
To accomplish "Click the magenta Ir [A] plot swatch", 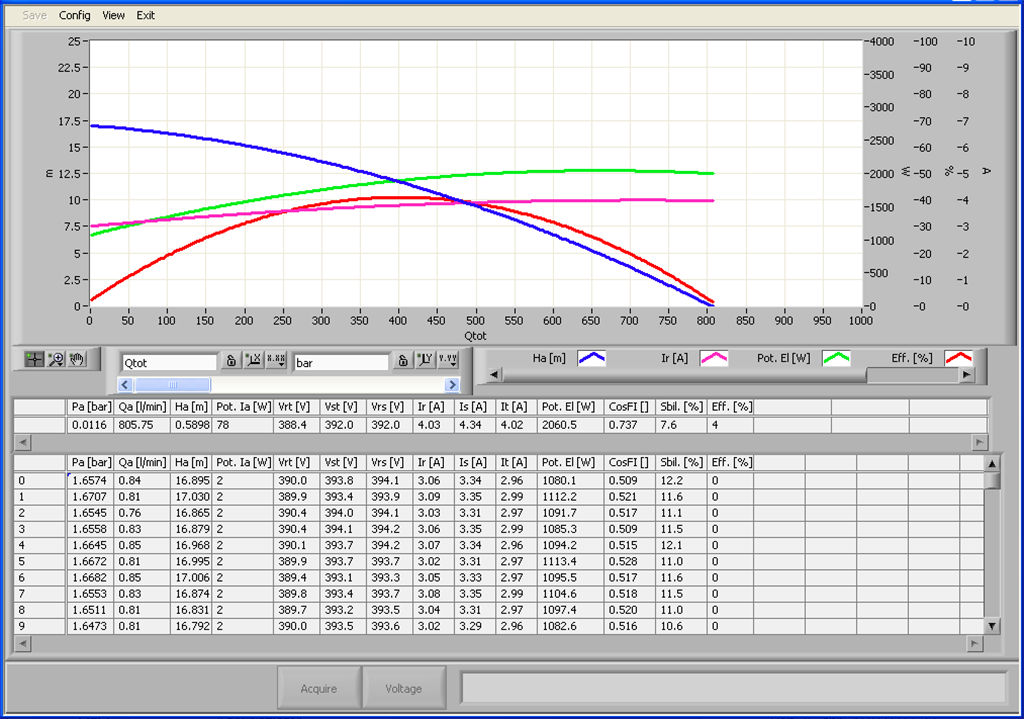I will (x=713, y=358).
